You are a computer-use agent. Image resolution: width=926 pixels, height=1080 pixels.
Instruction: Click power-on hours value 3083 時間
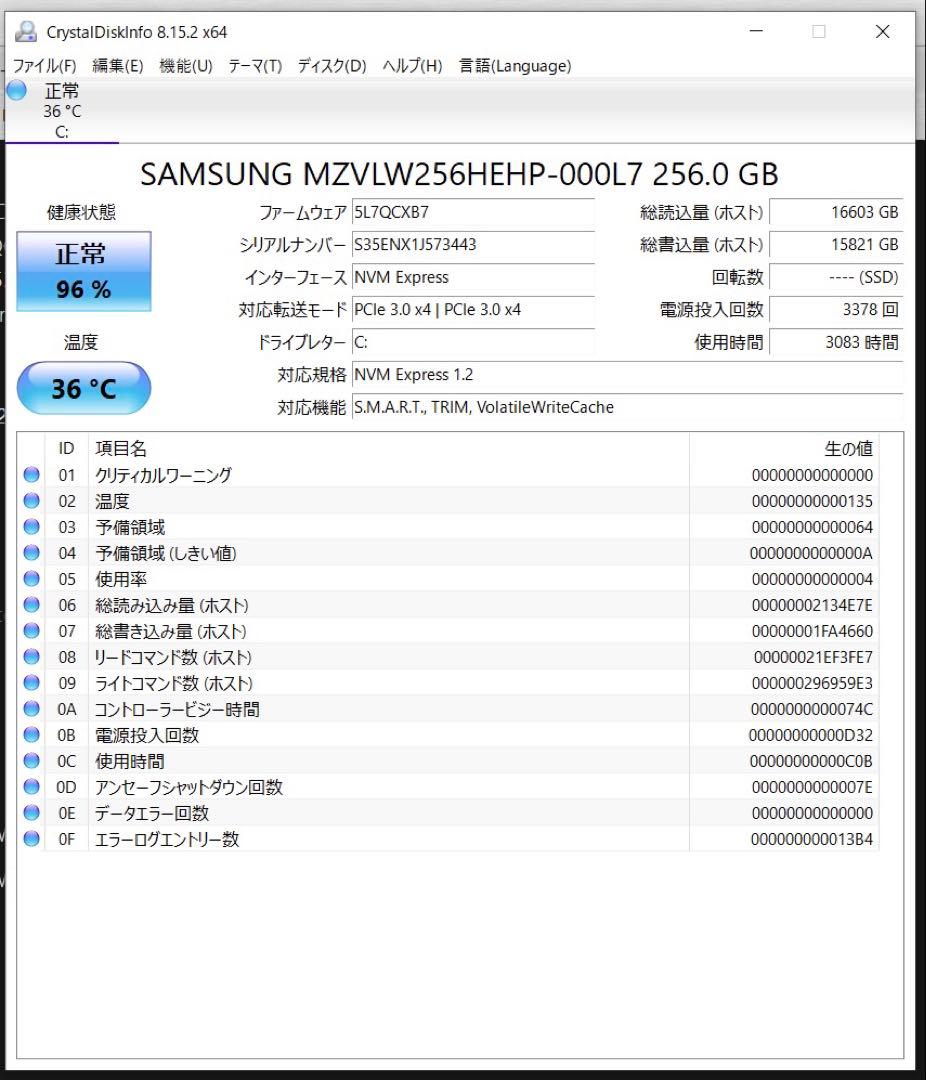(x=836, y=342)
